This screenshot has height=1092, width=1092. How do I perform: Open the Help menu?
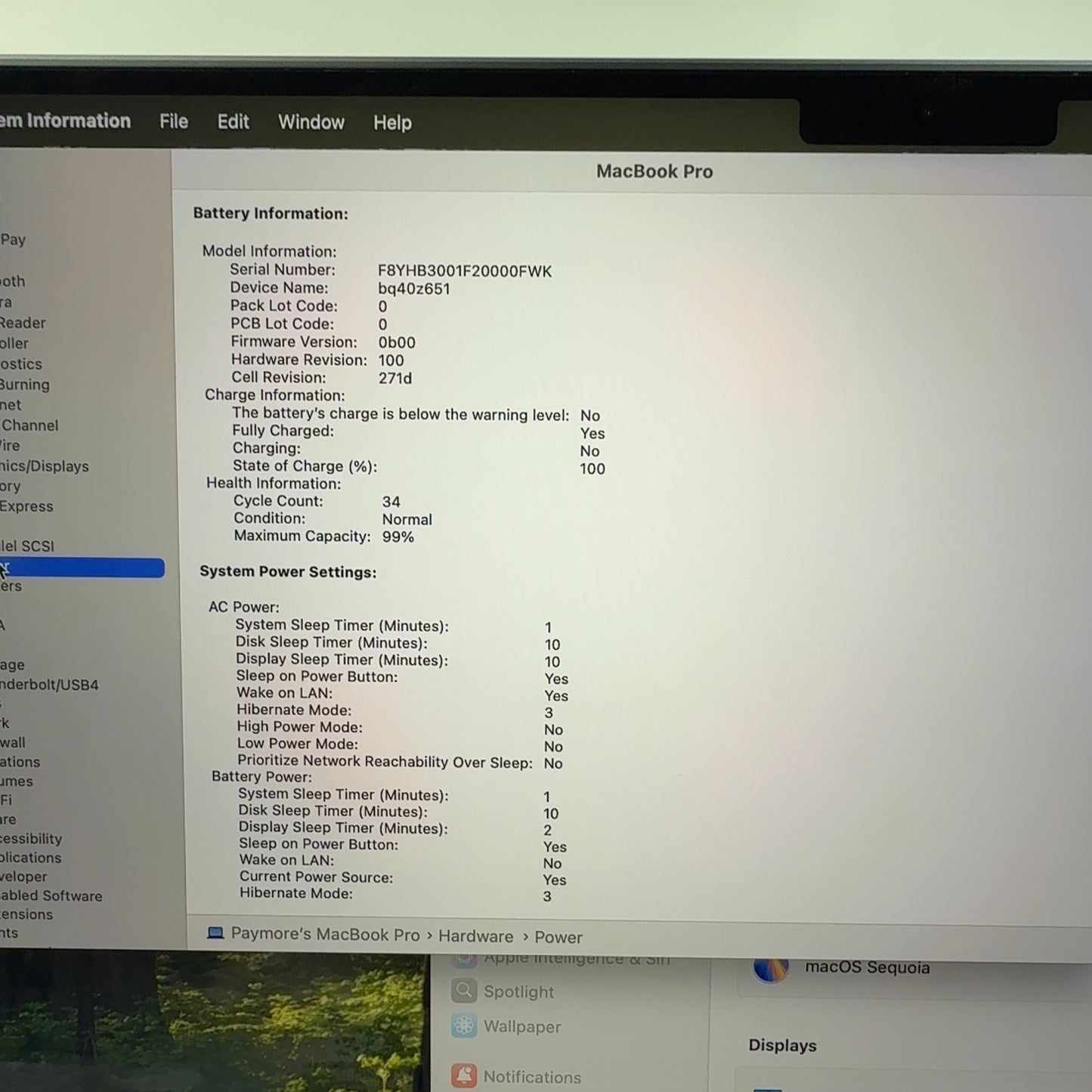click(x=392, y=123)
